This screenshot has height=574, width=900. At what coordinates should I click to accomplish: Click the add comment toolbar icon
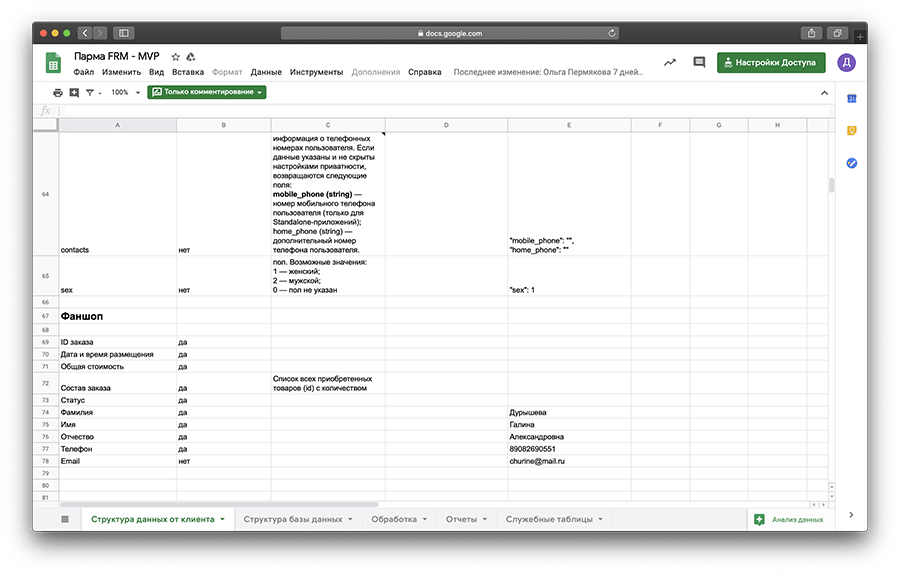[74, 92]
